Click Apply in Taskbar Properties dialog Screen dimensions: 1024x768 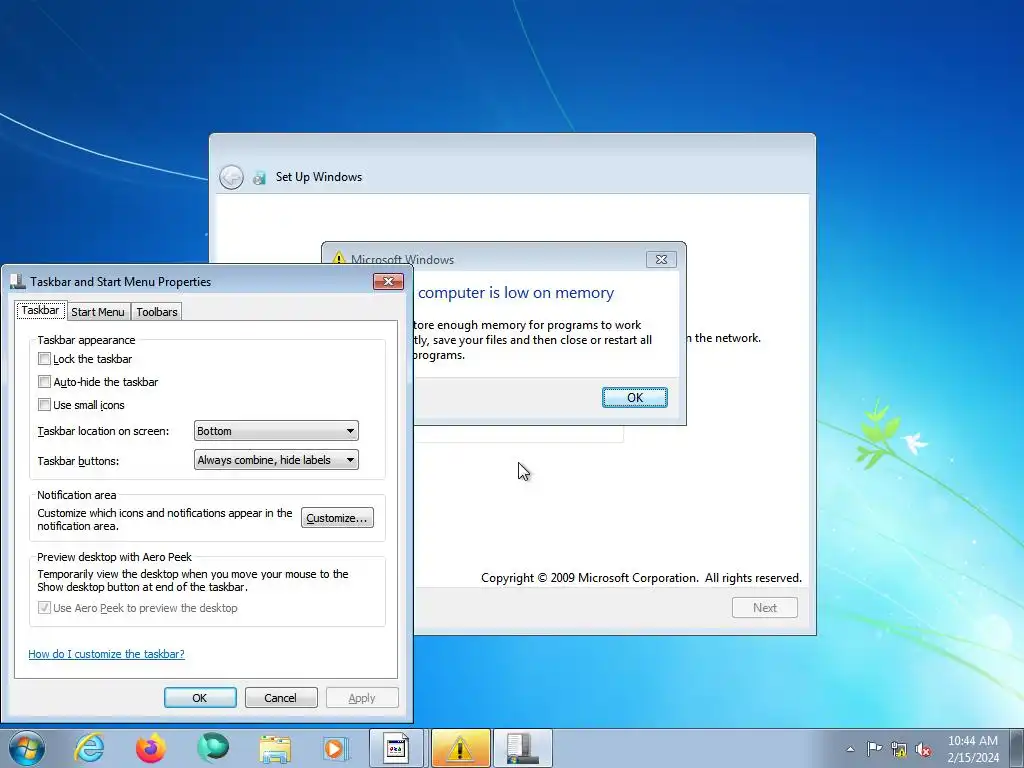click(x=362, y=697)
